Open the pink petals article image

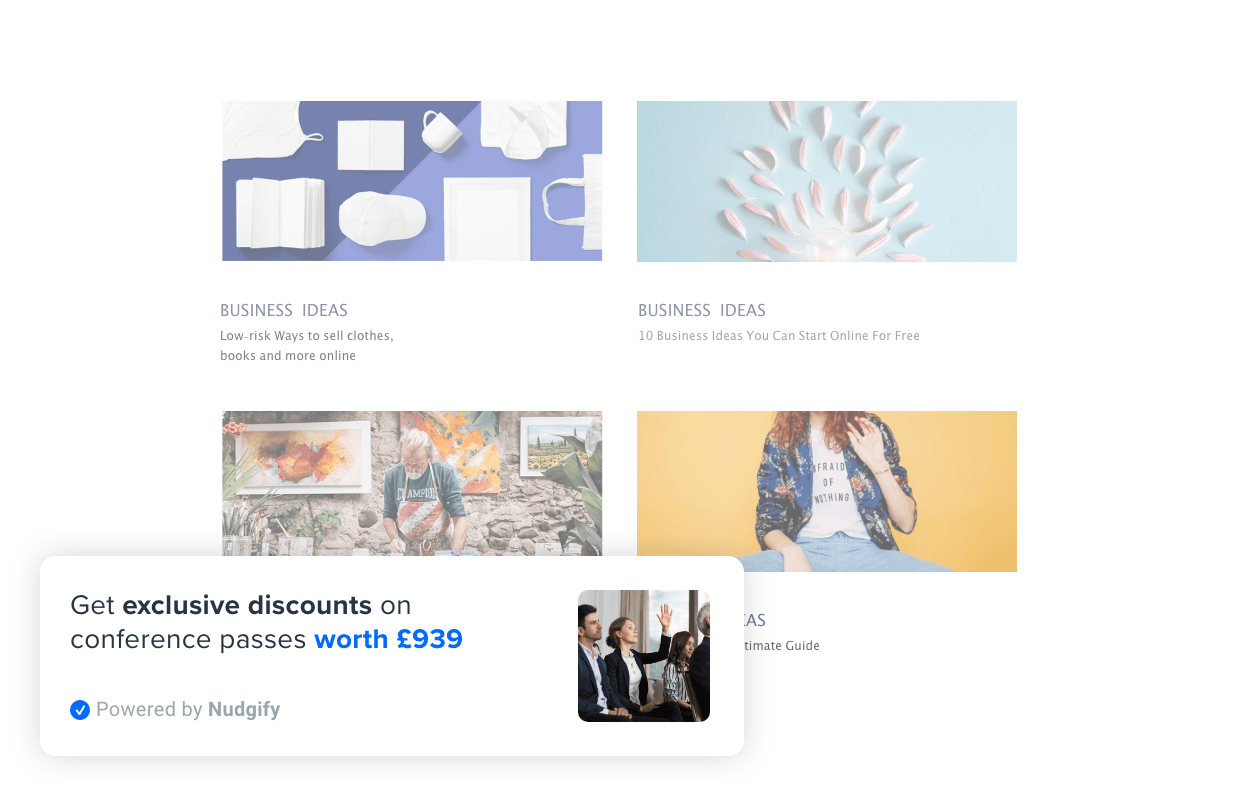(827, 181)
